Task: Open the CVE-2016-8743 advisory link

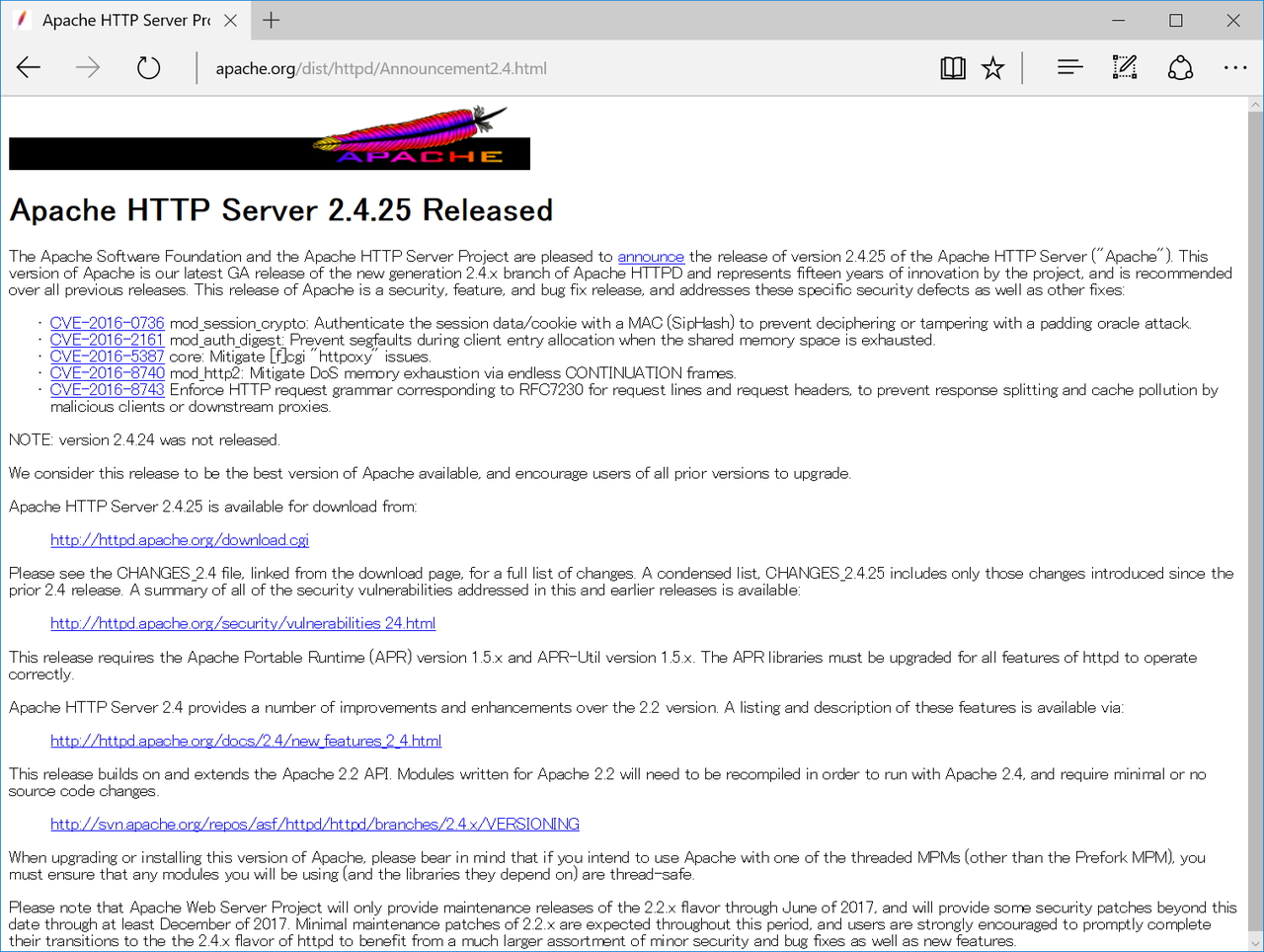Action: click(x=107, y=390)
